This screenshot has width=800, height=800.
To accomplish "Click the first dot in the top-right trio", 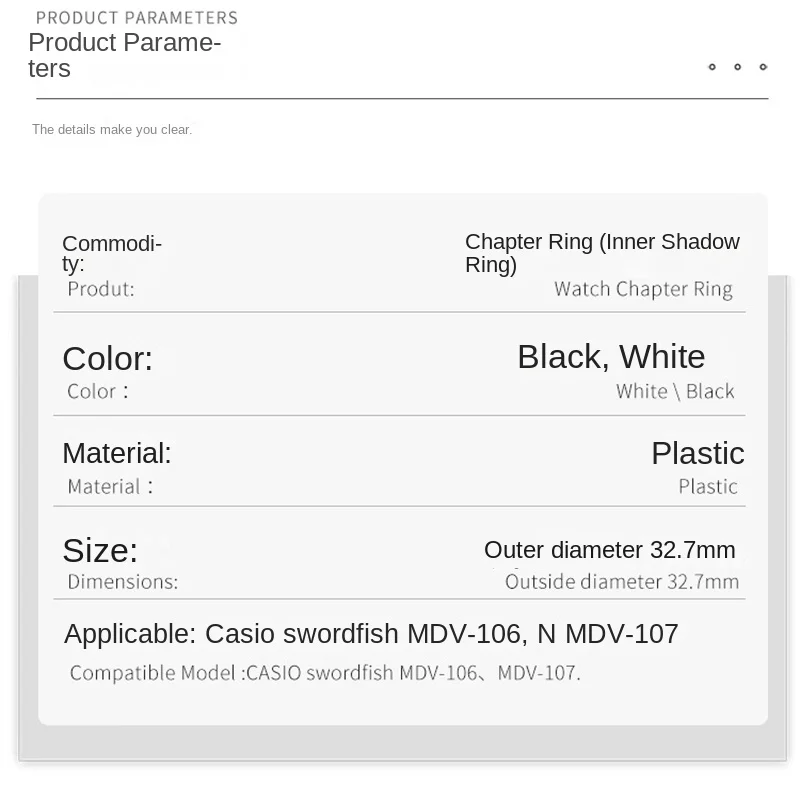I will click(x=712, y=67).
